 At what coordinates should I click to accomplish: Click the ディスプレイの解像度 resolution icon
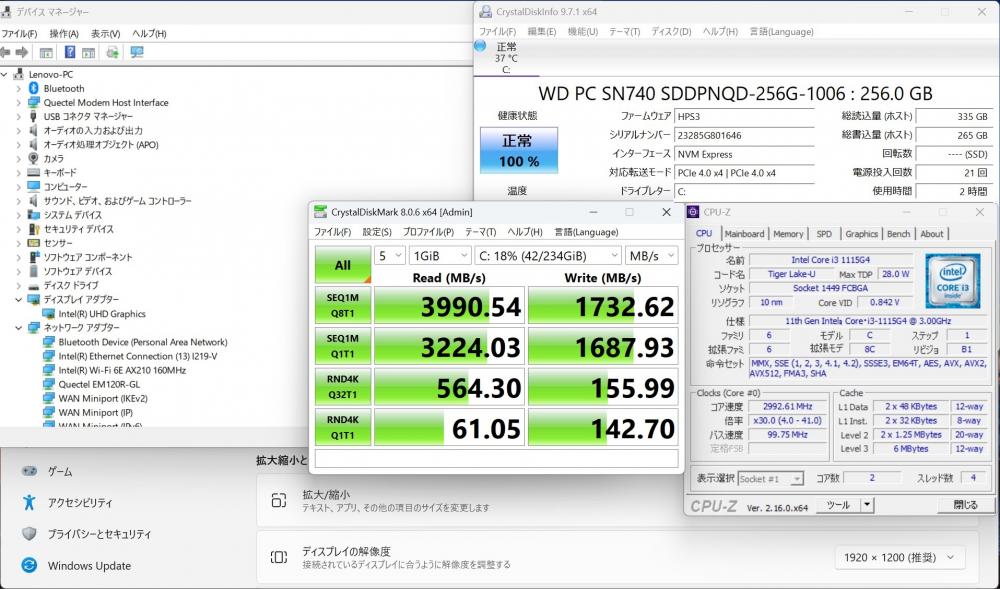[279, 557]
